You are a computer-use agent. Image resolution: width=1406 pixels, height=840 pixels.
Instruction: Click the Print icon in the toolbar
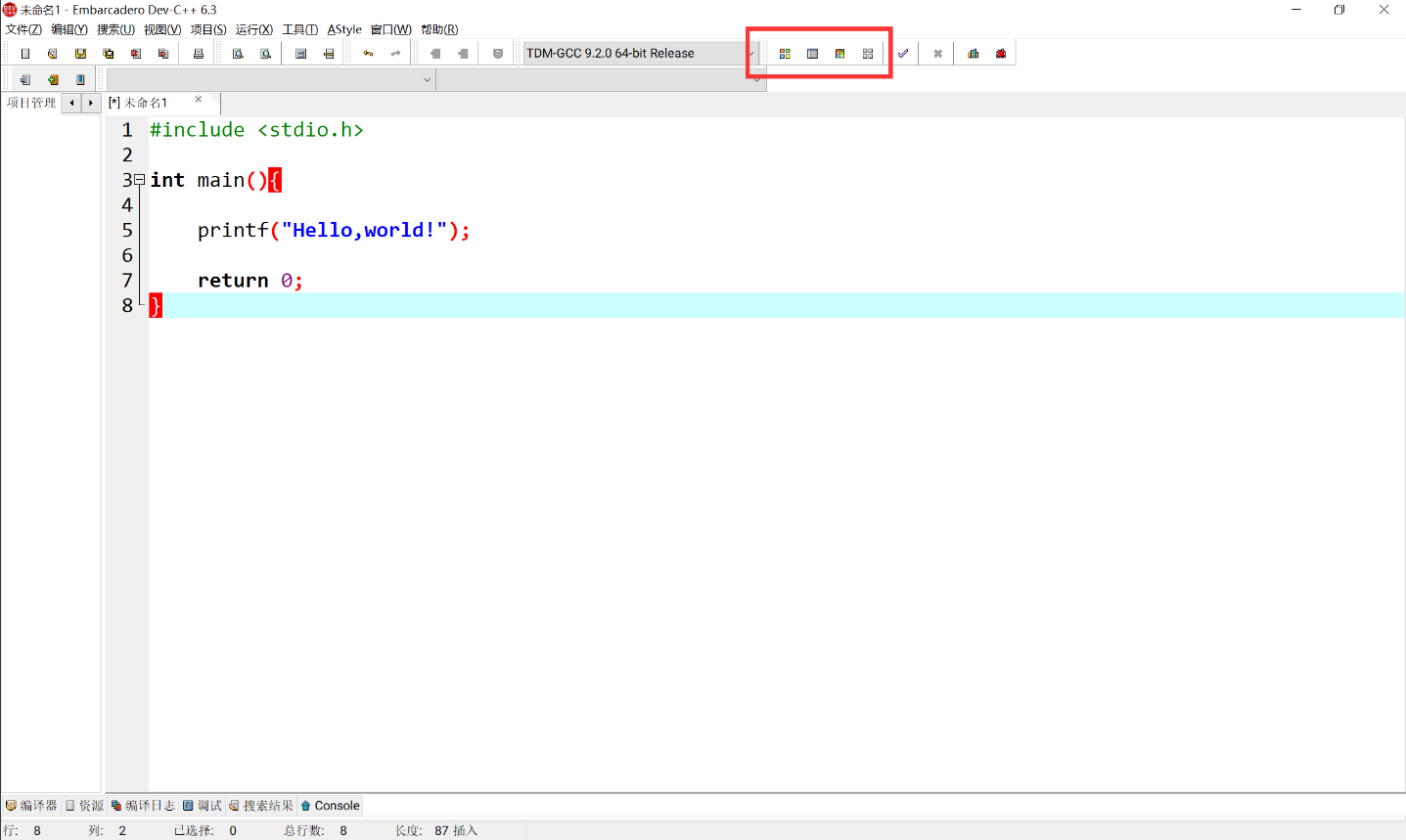(x=199, y=54)
